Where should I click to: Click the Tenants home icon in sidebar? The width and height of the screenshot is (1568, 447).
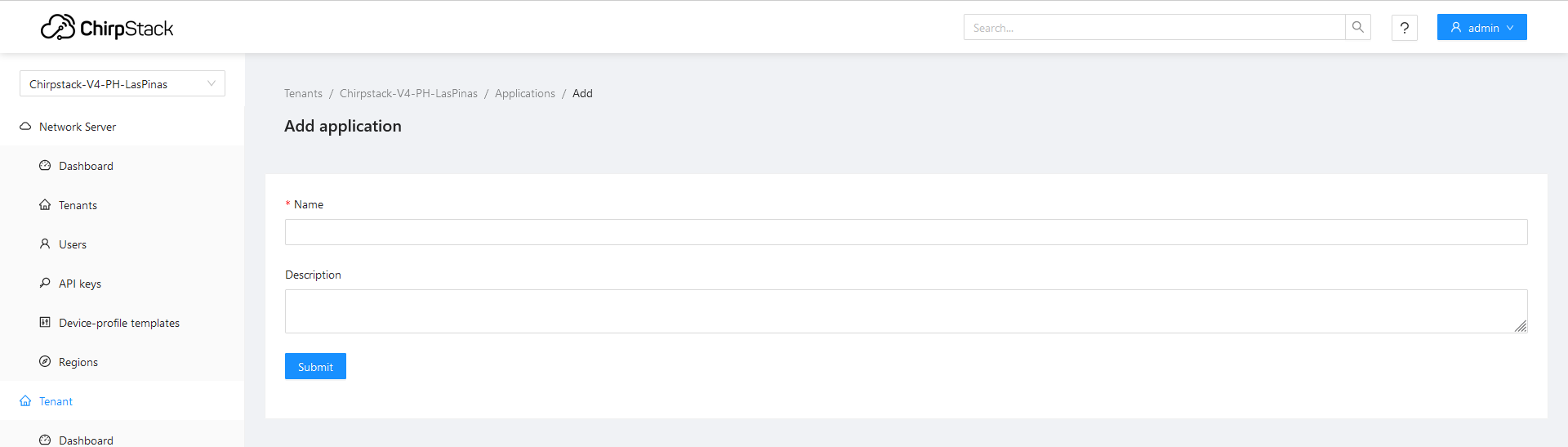coord(45,205)
